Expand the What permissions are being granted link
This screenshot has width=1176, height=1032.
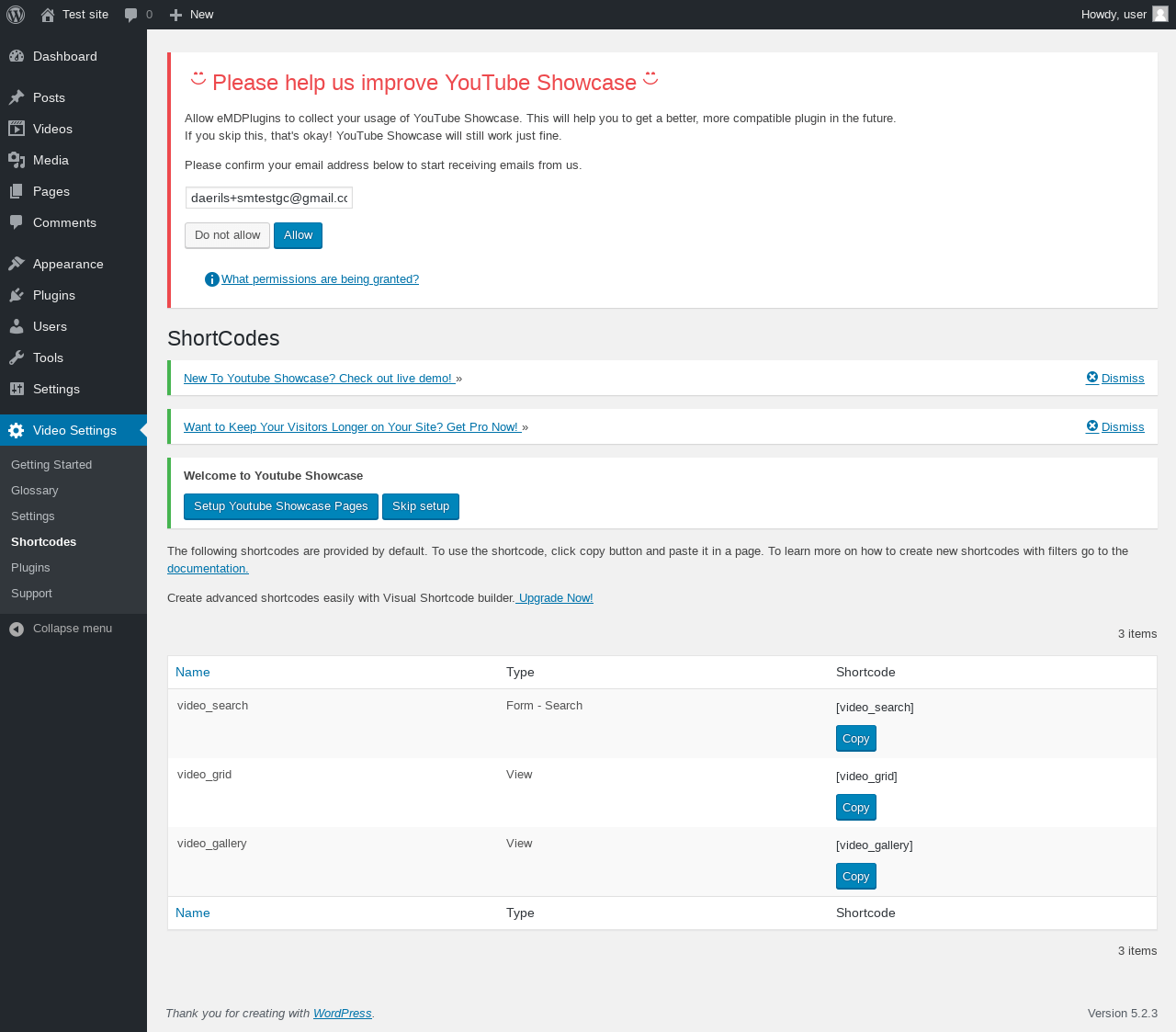click(x=320, y=279)
